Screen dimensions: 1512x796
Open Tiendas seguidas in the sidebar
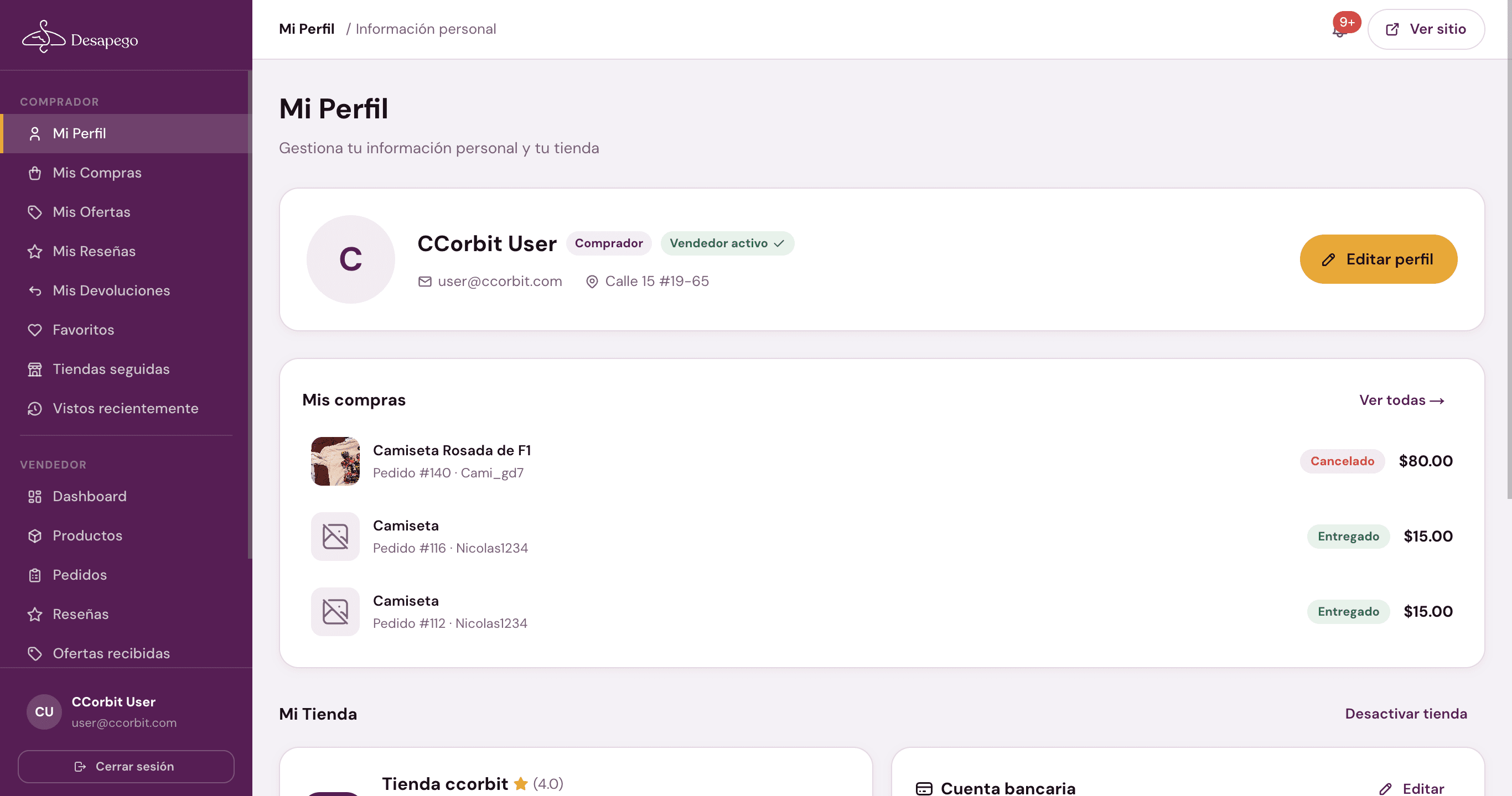click(126, 370)
